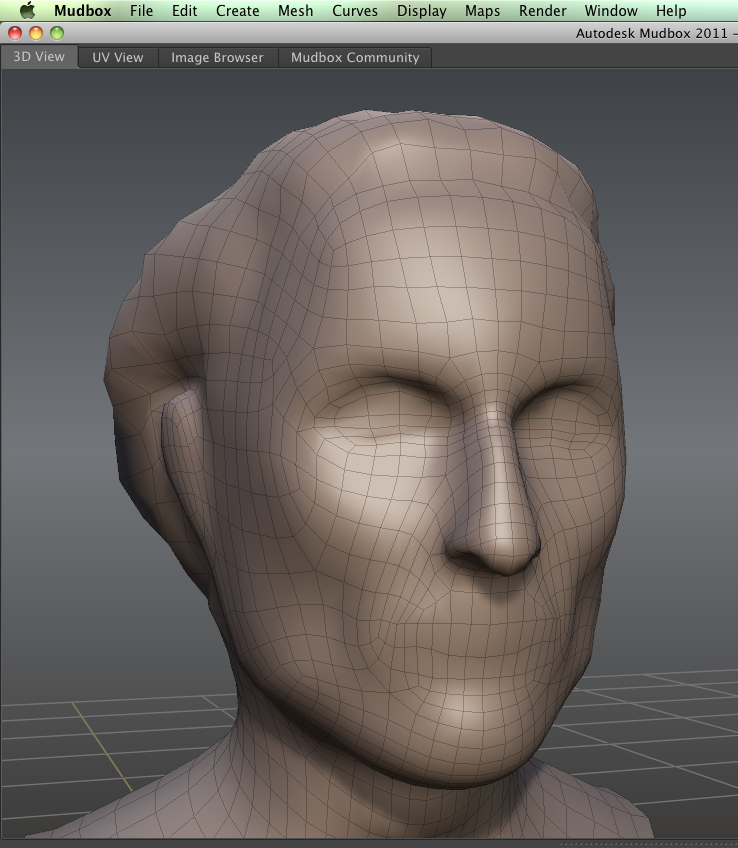The width and height of the screenshot is (738, 848).
Task: Expand the Curves menu
Action: tap(355, 11)
